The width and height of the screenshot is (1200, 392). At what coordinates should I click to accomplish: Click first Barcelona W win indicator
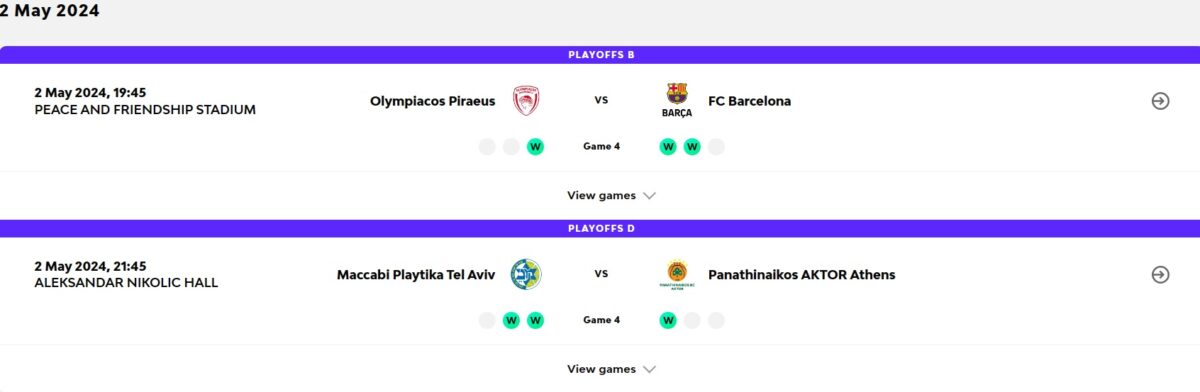(668, 147)
